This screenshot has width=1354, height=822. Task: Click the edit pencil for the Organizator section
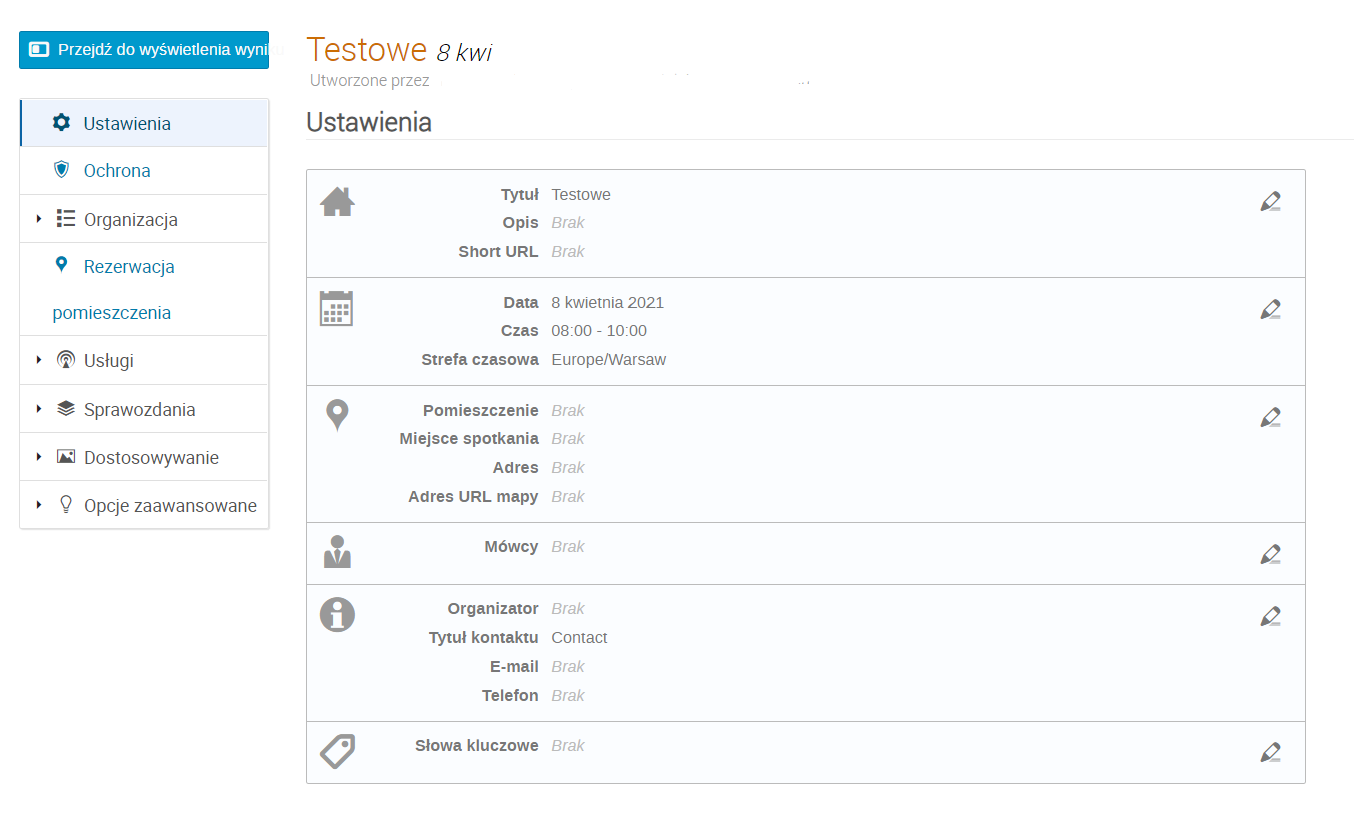click(x=1270, y=617)
